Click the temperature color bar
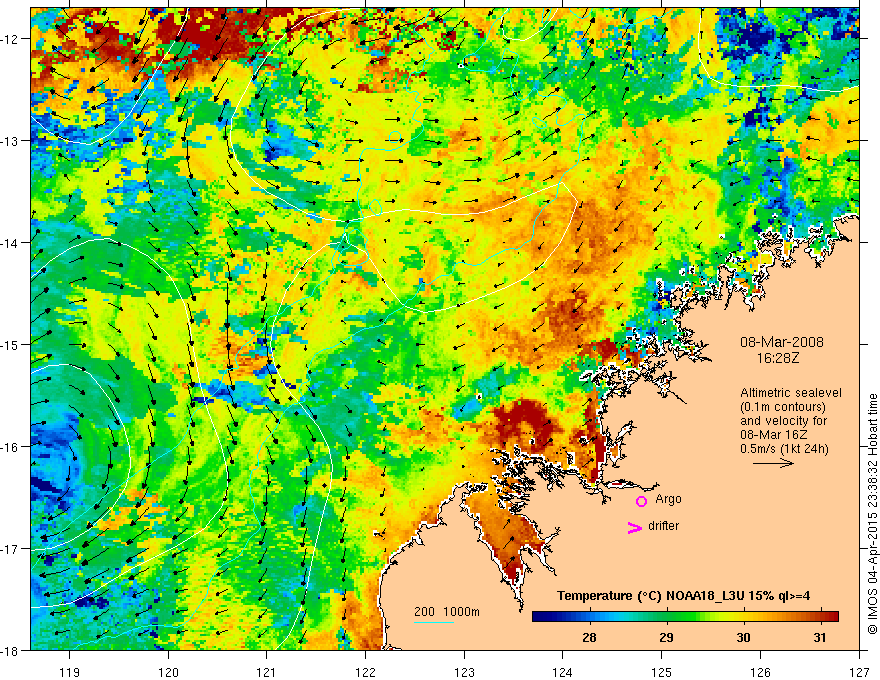Image resolution: width=880 pixels, height=680 pixels. click(x=685, y=616)
